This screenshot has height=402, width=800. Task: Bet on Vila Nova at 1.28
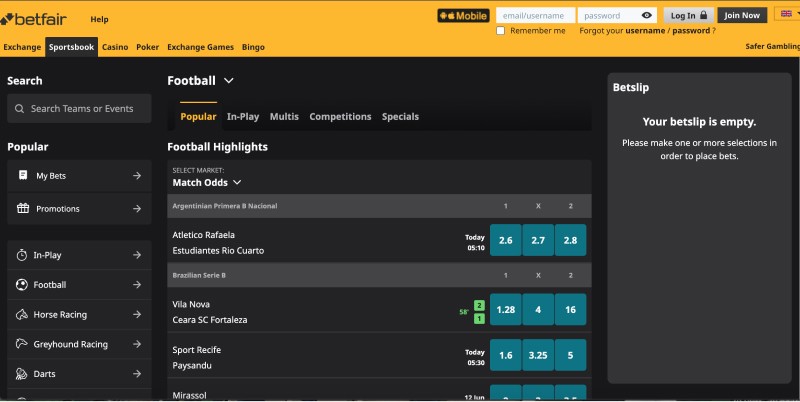tap(506, 309)
